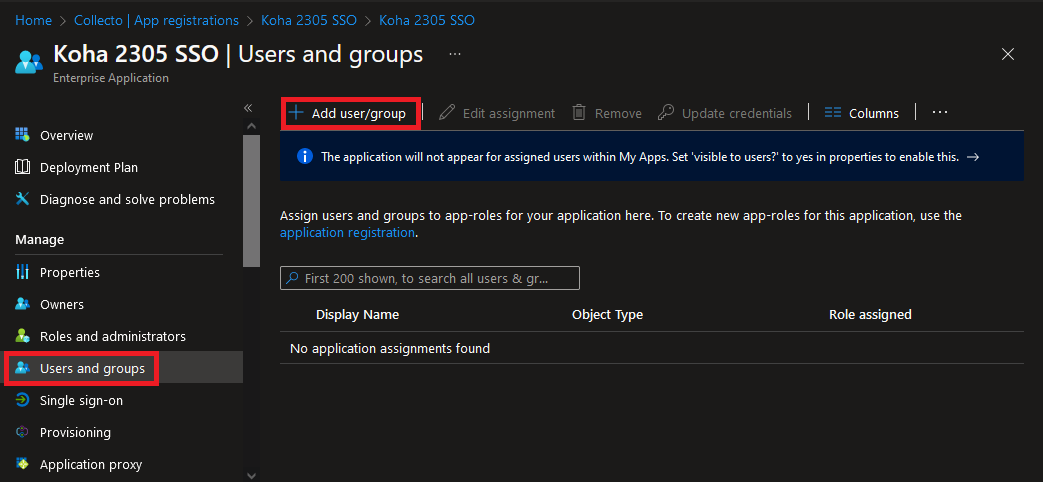The image size is (1043, 482).
Task: Select the Users and groups sidebar icon
Action: [x=22, y=368]
